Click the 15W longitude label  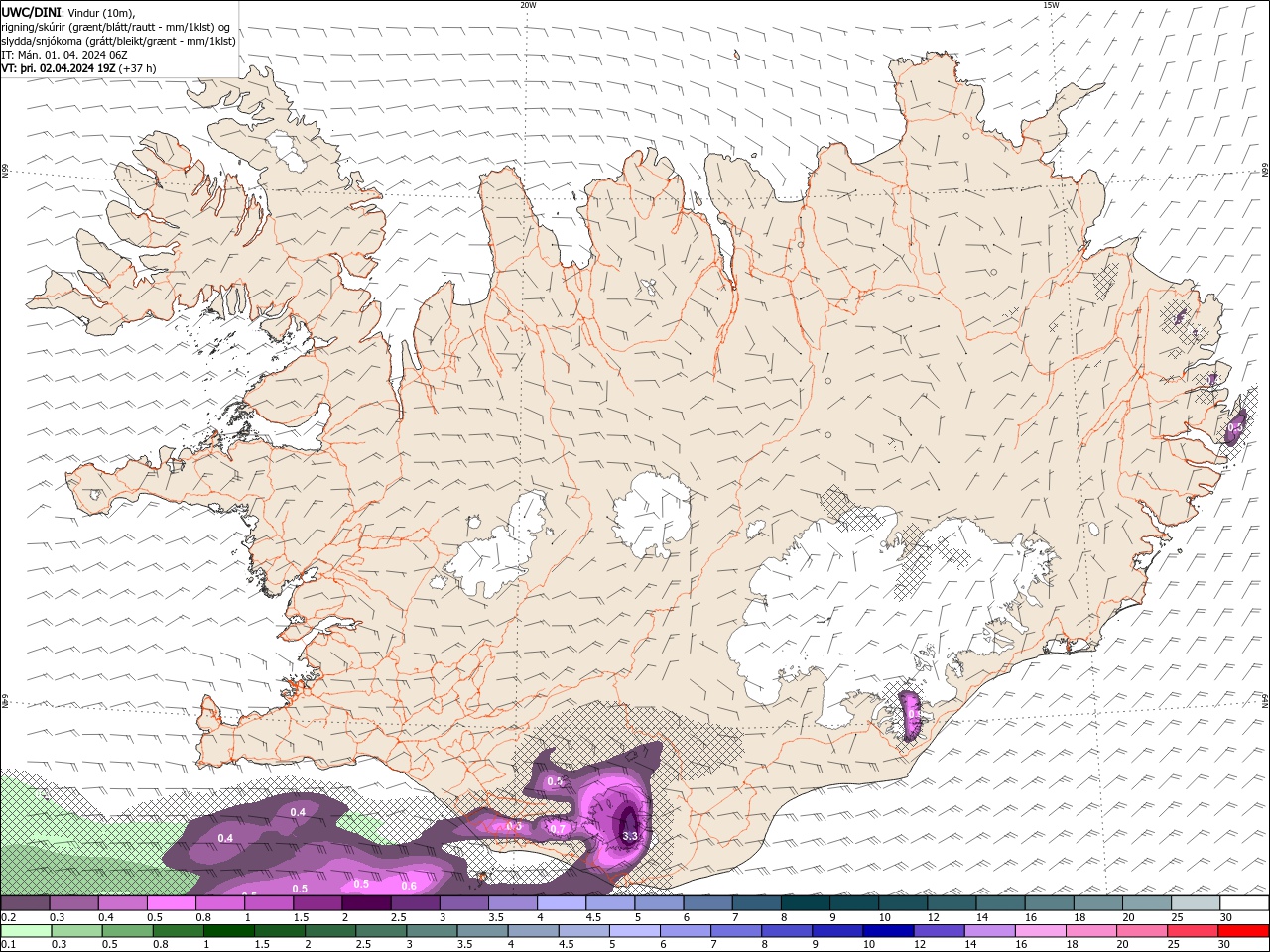click(1050, 5)
